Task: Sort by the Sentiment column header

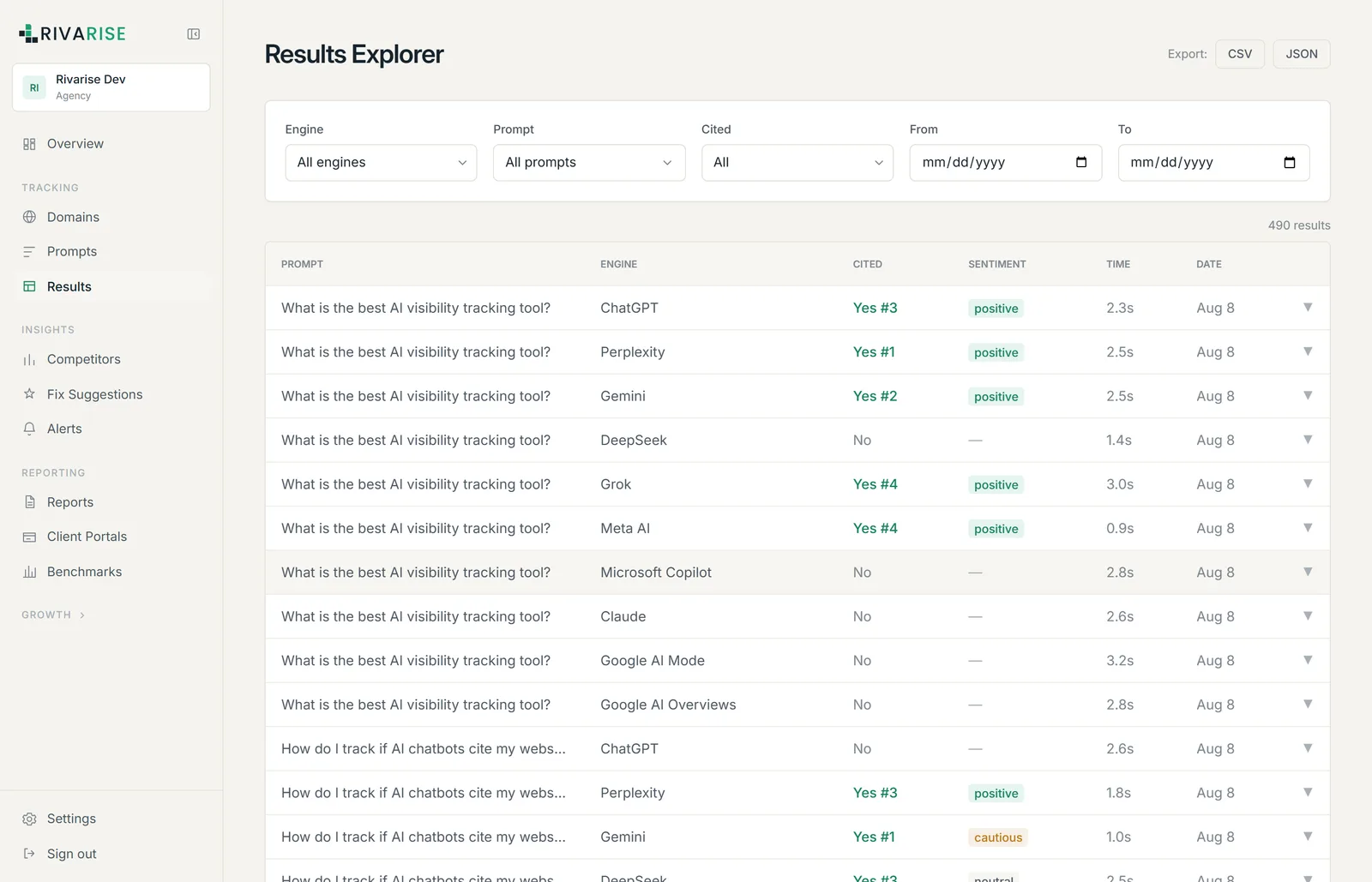Action: coord(997,264)
